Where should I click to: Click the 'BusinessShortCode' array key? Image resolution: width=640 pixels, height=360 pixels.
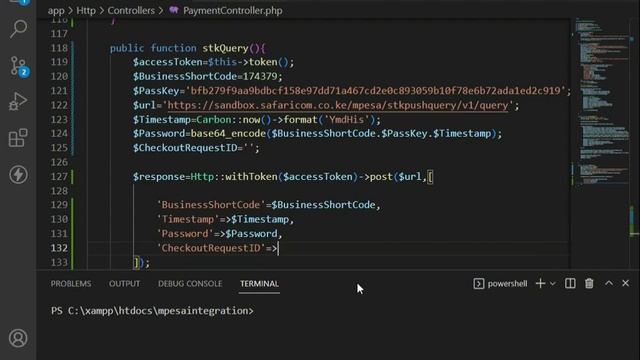point(211,205)
